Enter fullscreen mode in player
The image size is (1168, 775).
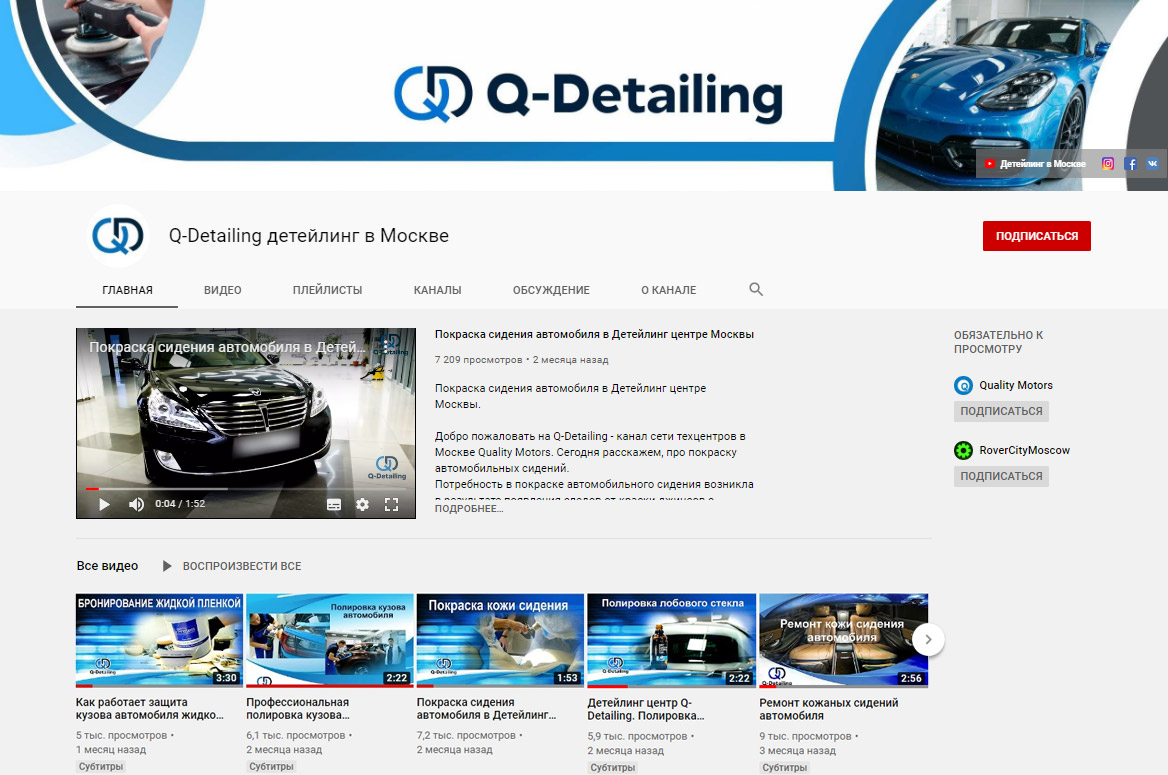point(392,505)
